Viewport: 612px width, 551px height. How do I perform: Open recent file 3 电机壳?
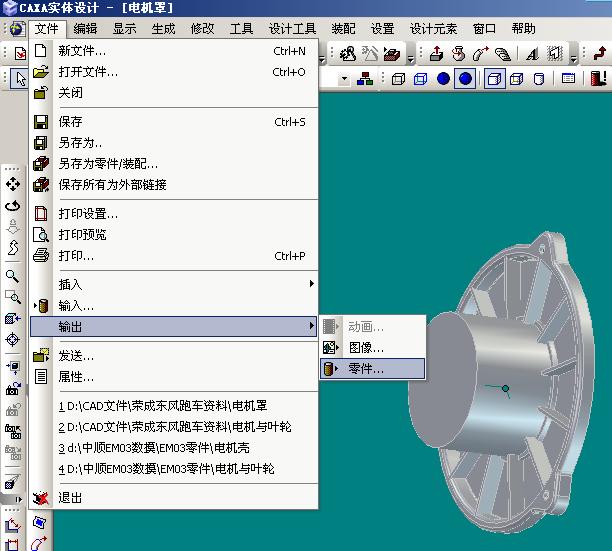(x=173, y=448)
